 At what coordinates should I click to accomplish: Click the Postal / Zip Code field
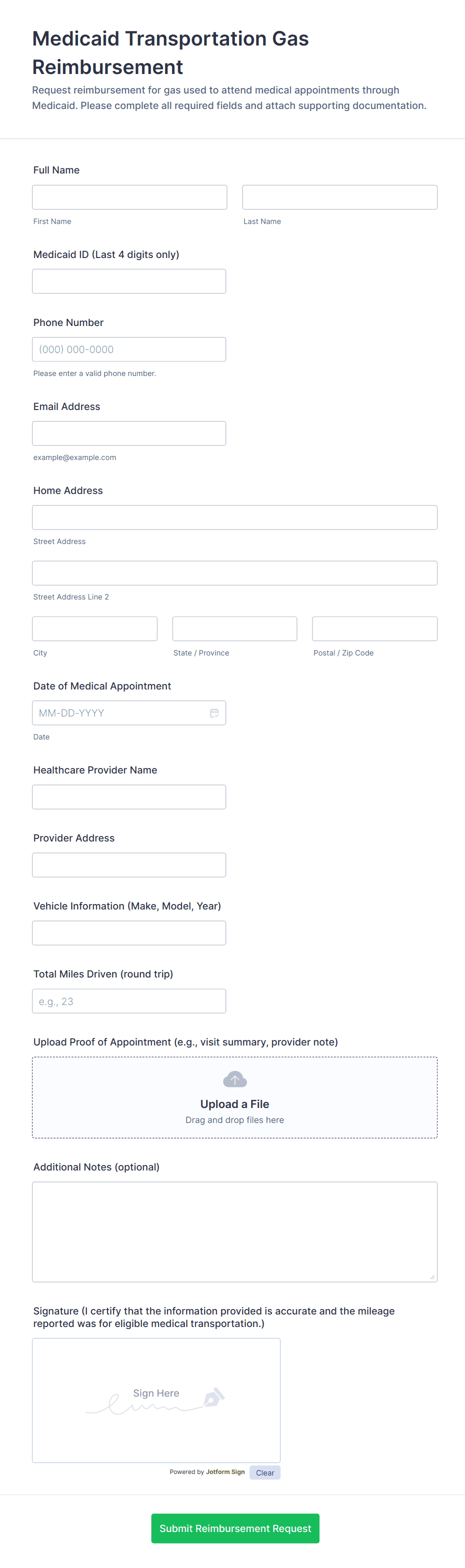(374, 629)
